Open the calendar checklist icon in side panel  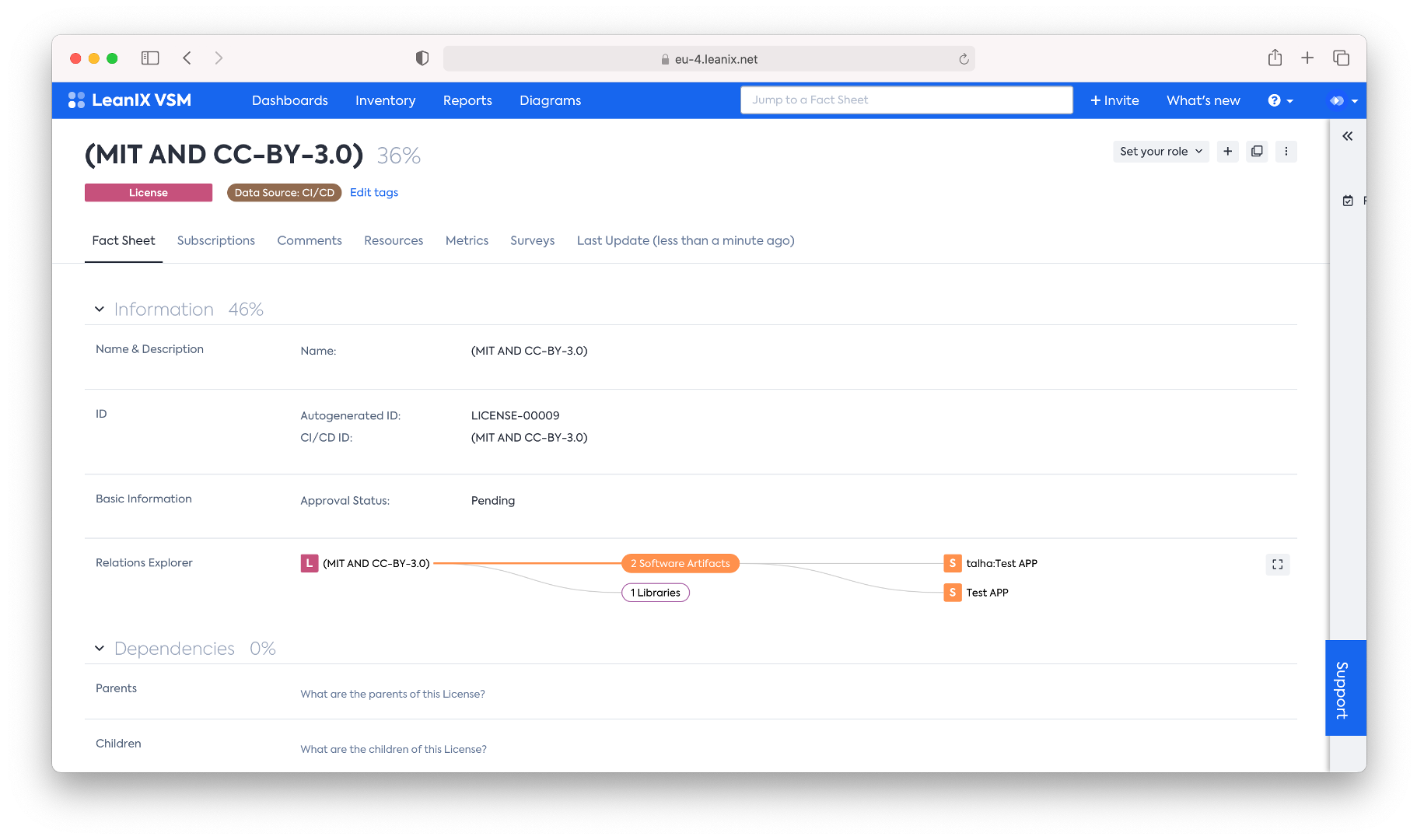pyautogui.click(x=1348, y=201)
